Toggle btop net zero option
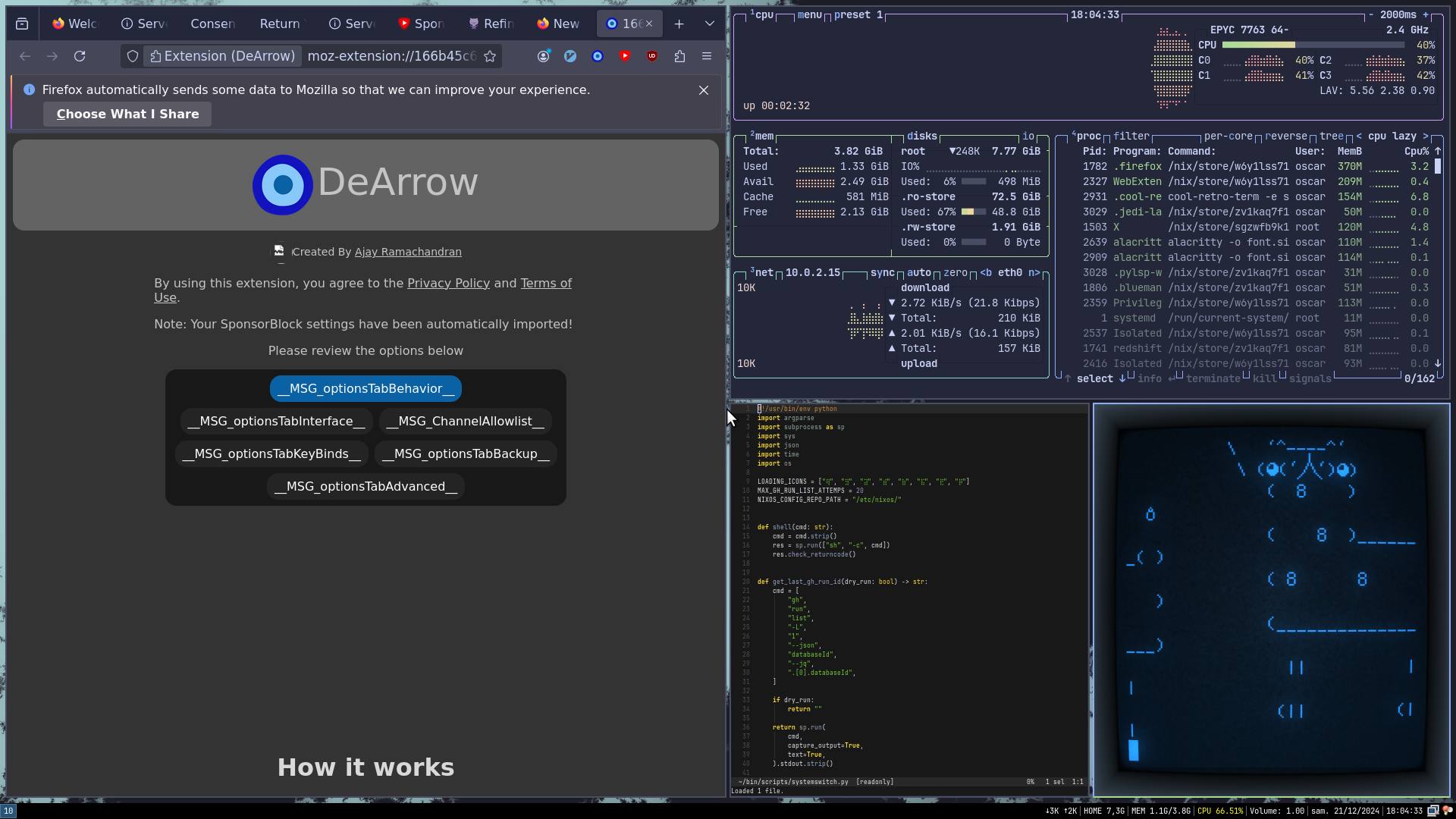The width and height of the screenshot is (1456, 819). [x=955, y=272]
